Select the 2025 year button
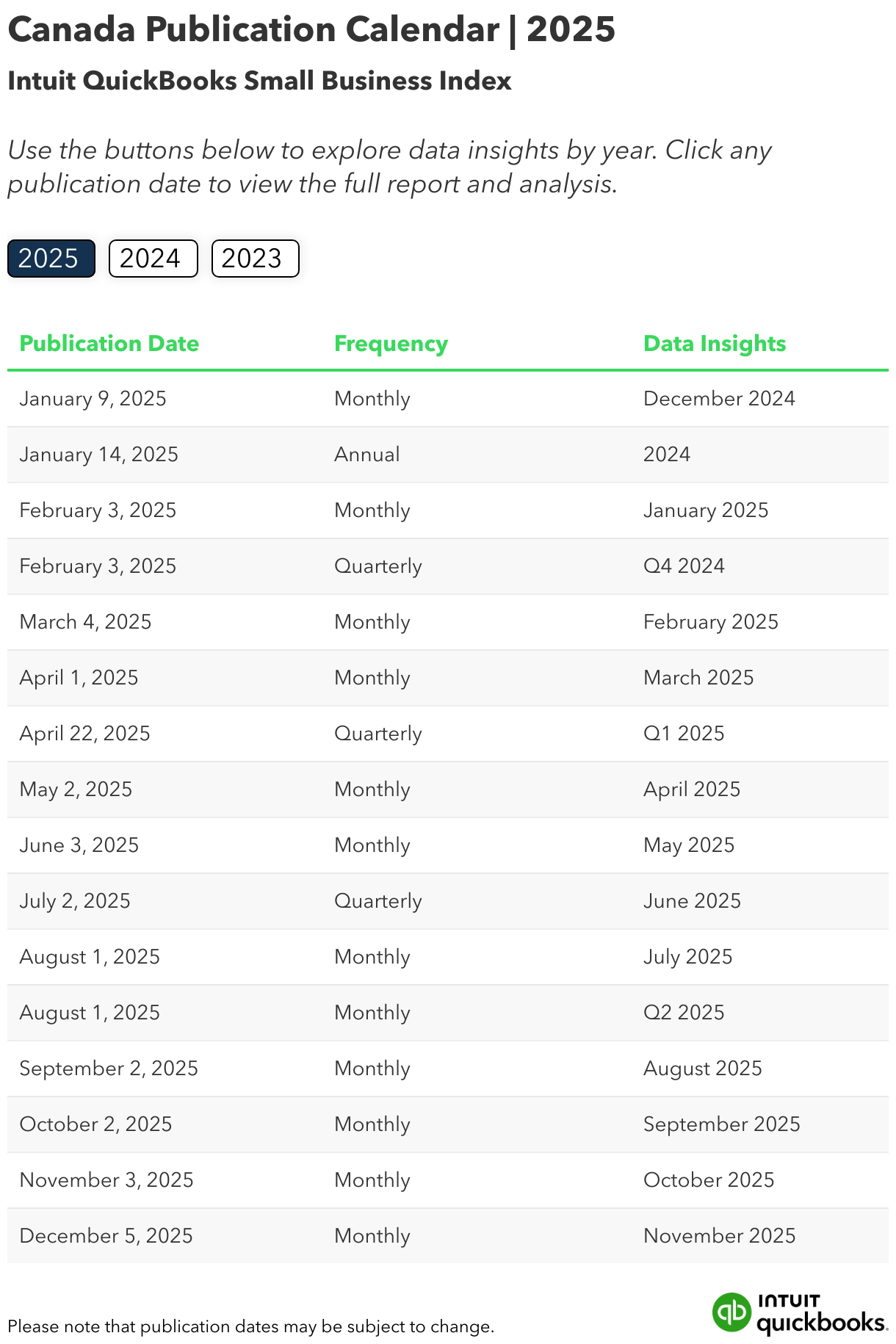This screenshot has width=896, height=1344. (x=50, y=259)
